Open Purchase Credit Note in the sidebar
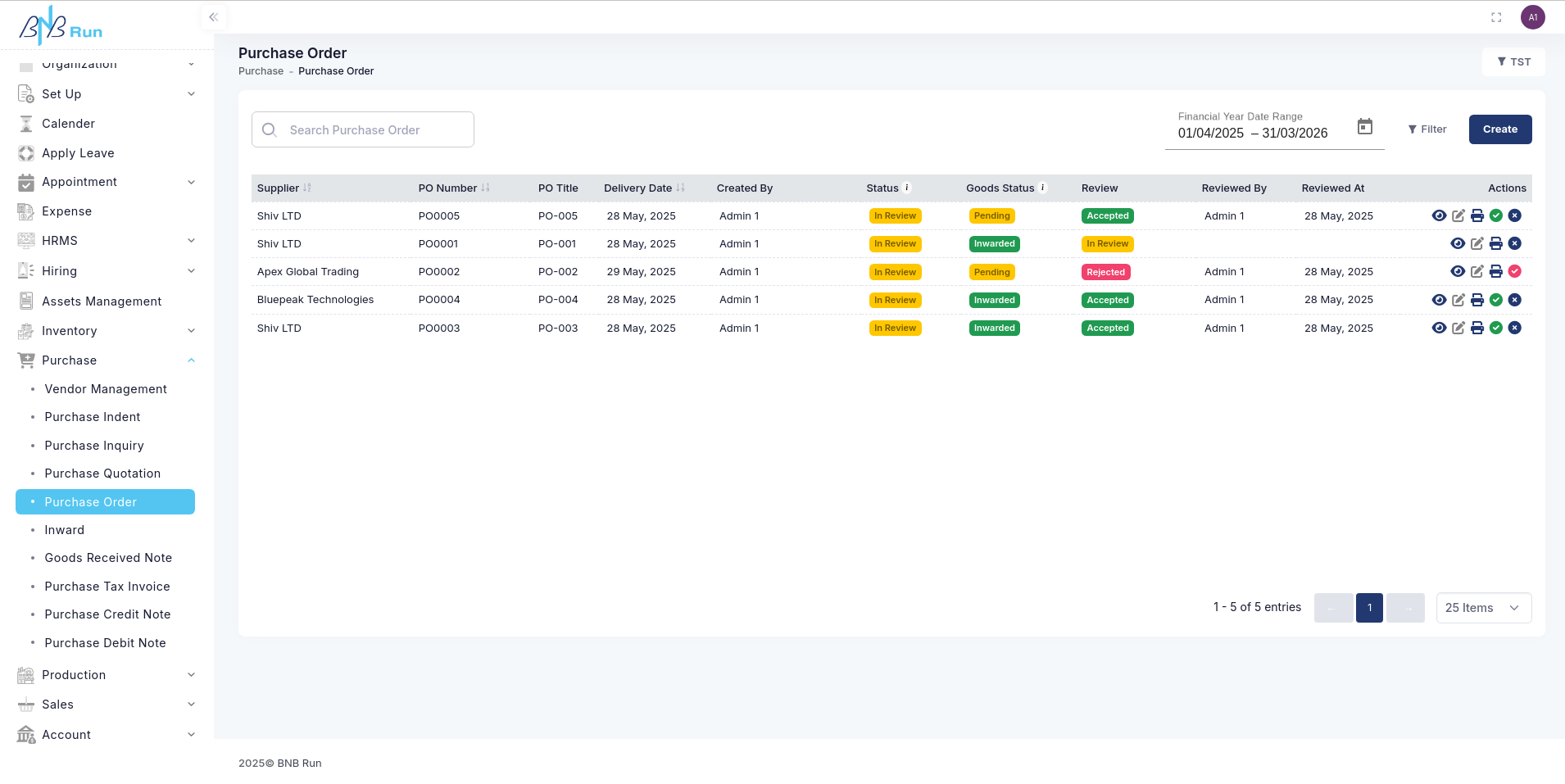Viewport: 1565px width, 784px height. tap(107, 614)
